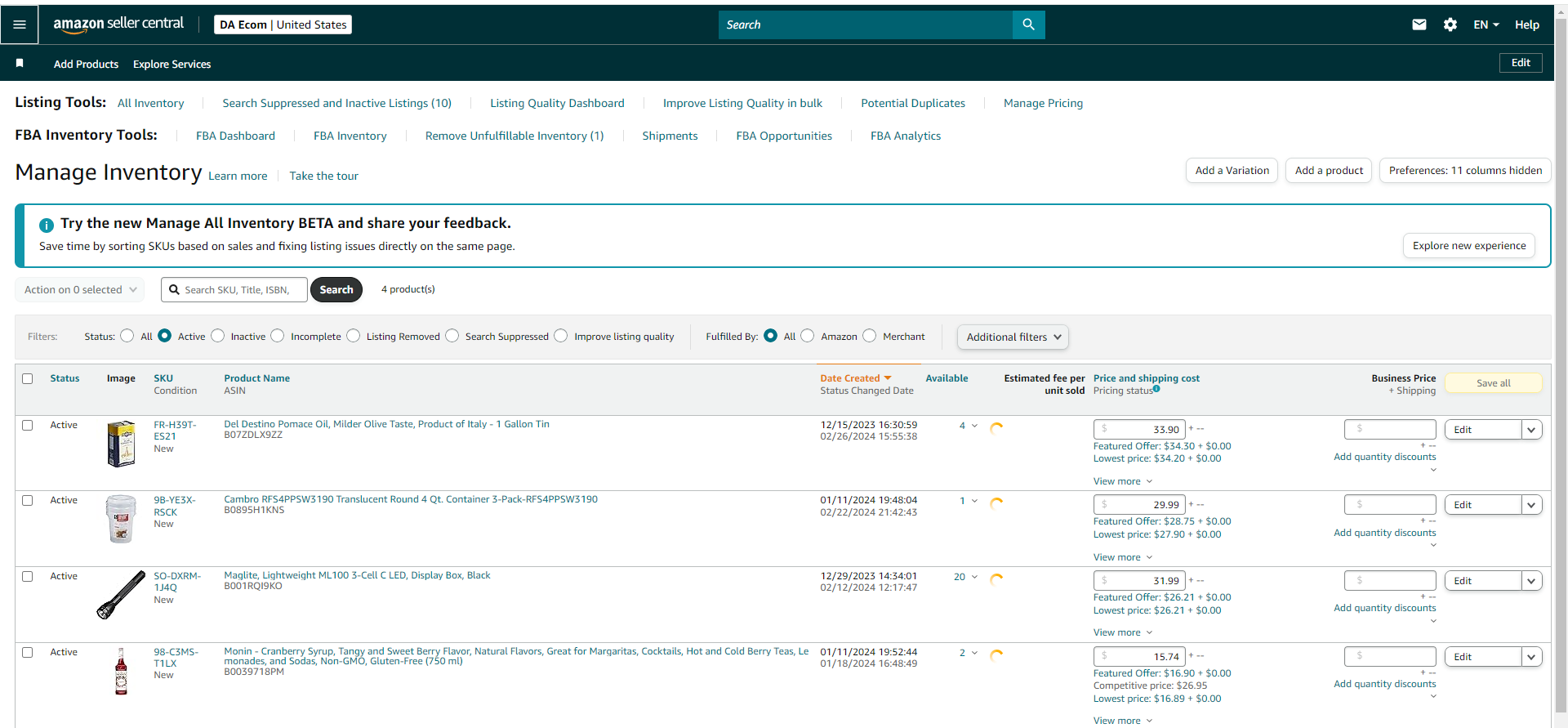
Task: Click the Amazon Seller Central logo
Action: coord(118,25)
